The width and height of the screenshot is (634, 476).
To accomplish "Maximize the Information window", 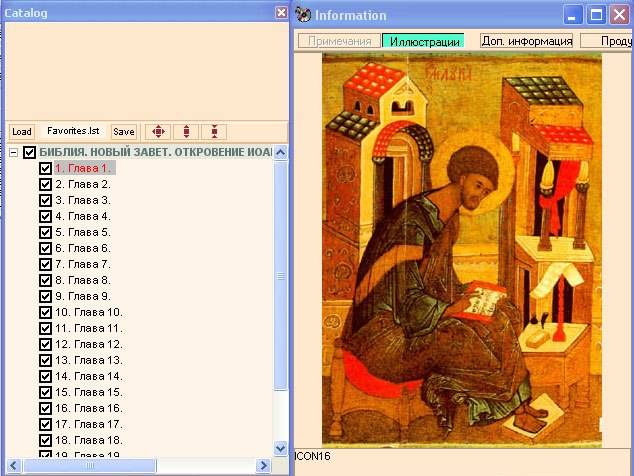I will 596,15.
